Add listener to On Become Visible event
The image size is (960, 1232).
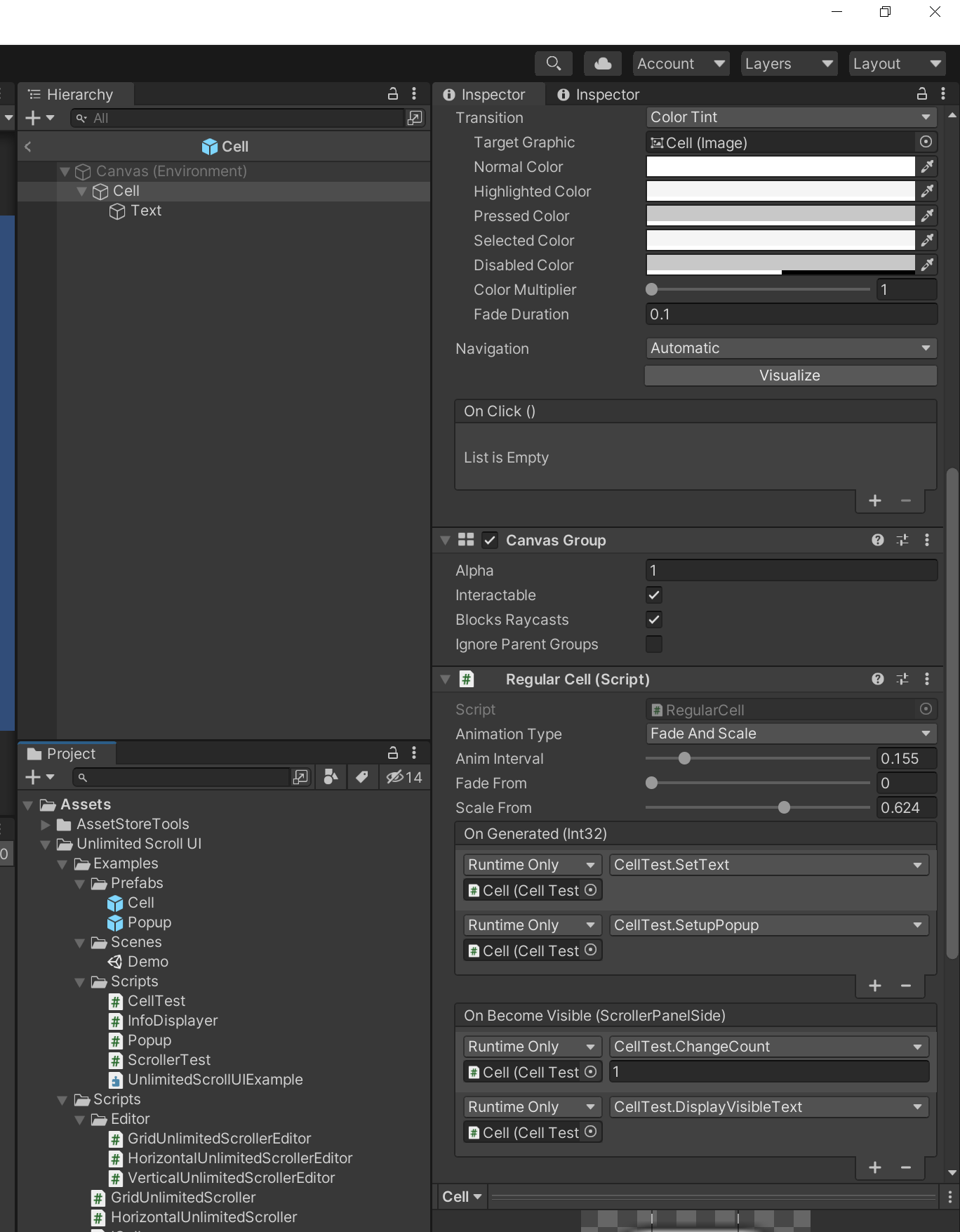875,1167
